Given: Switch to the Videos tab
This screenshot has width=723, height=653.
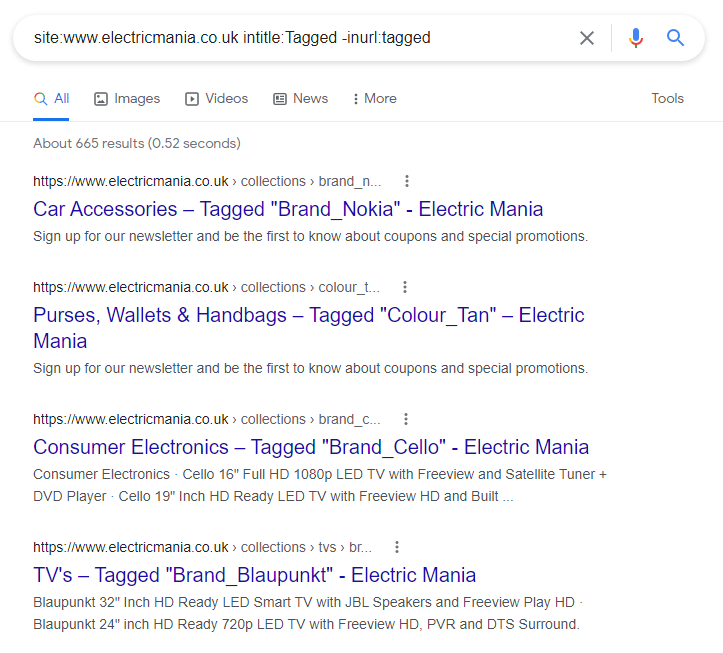Looking at the screenshot, I should 216,99.
